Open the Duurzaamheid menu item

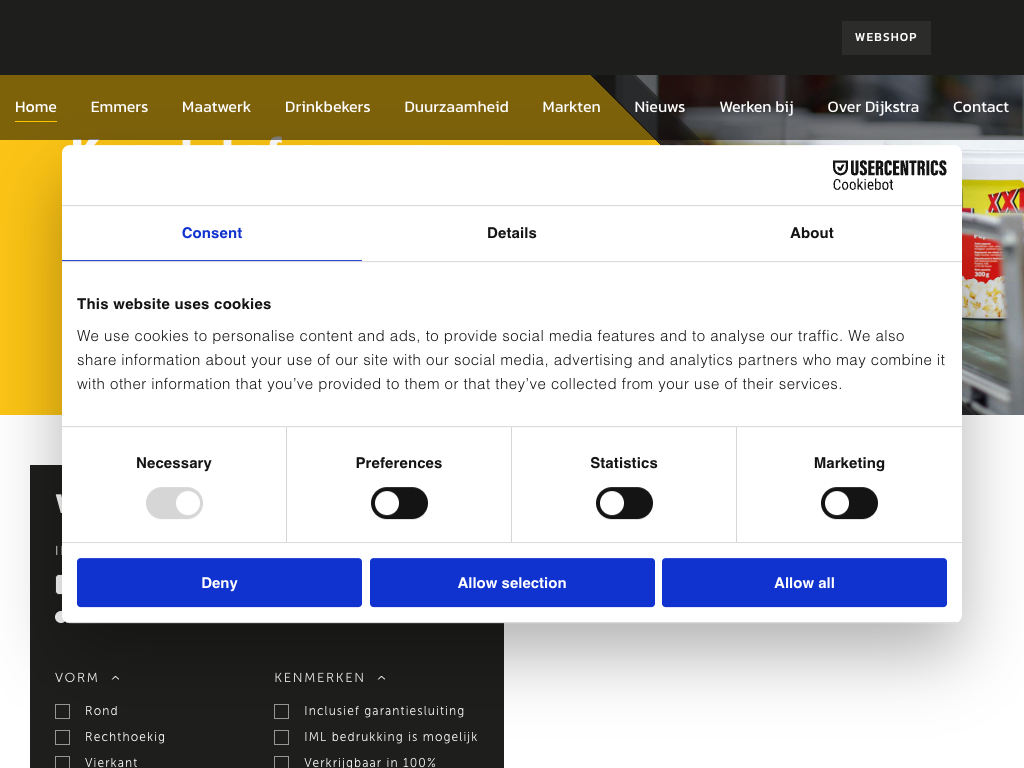click(x=456, y=107)
